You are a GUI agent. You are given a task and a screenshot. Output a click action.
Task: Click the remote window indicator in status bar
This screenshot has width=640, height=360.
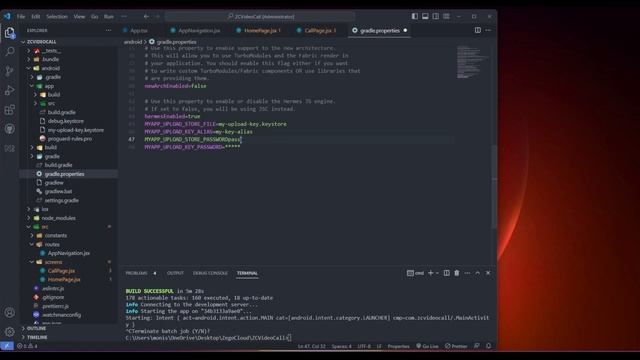(7, 346)
